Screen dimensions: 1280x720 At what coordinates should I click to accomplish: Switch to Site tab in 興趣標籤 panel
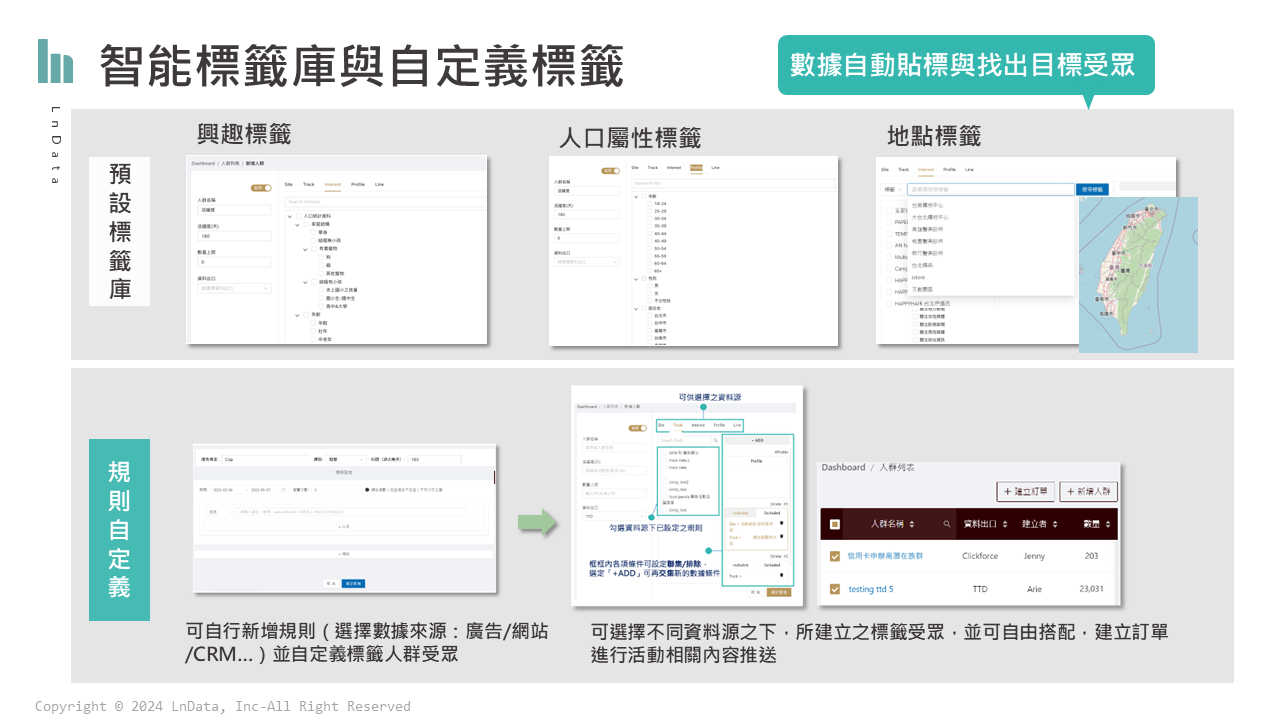289,184
